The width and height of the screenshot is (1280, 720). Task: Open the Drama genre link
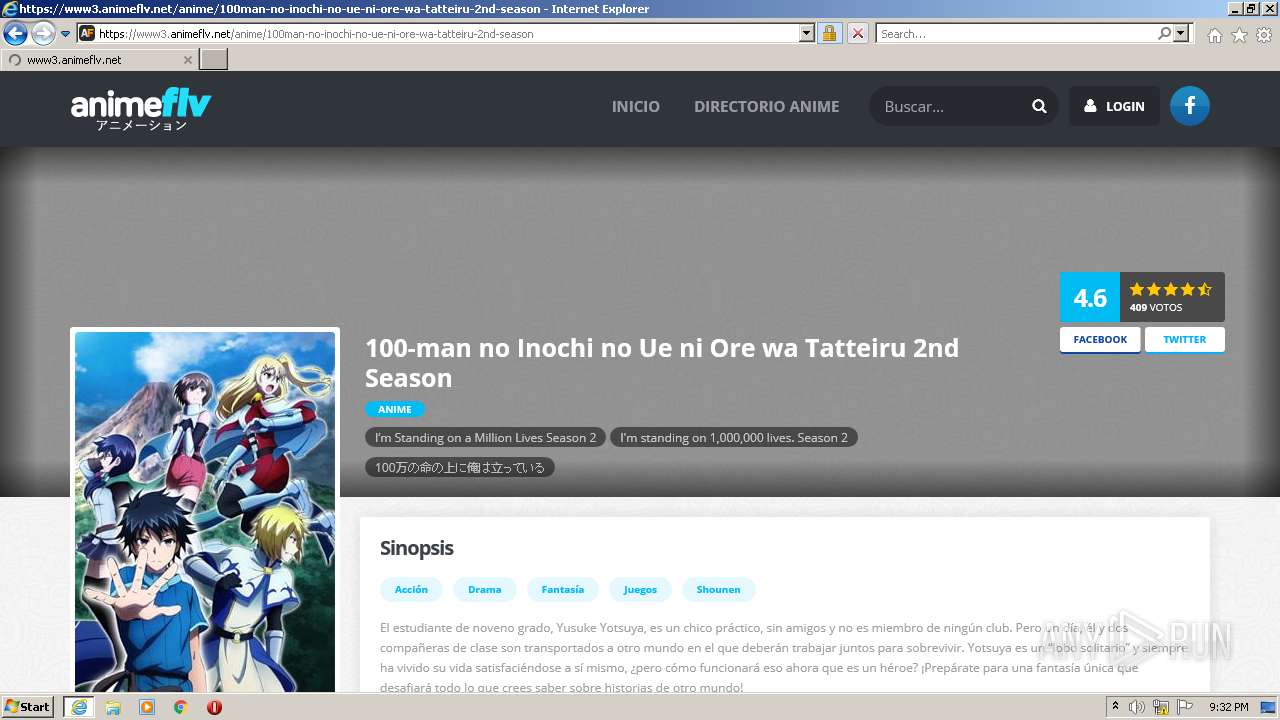(x=485, y=589)
